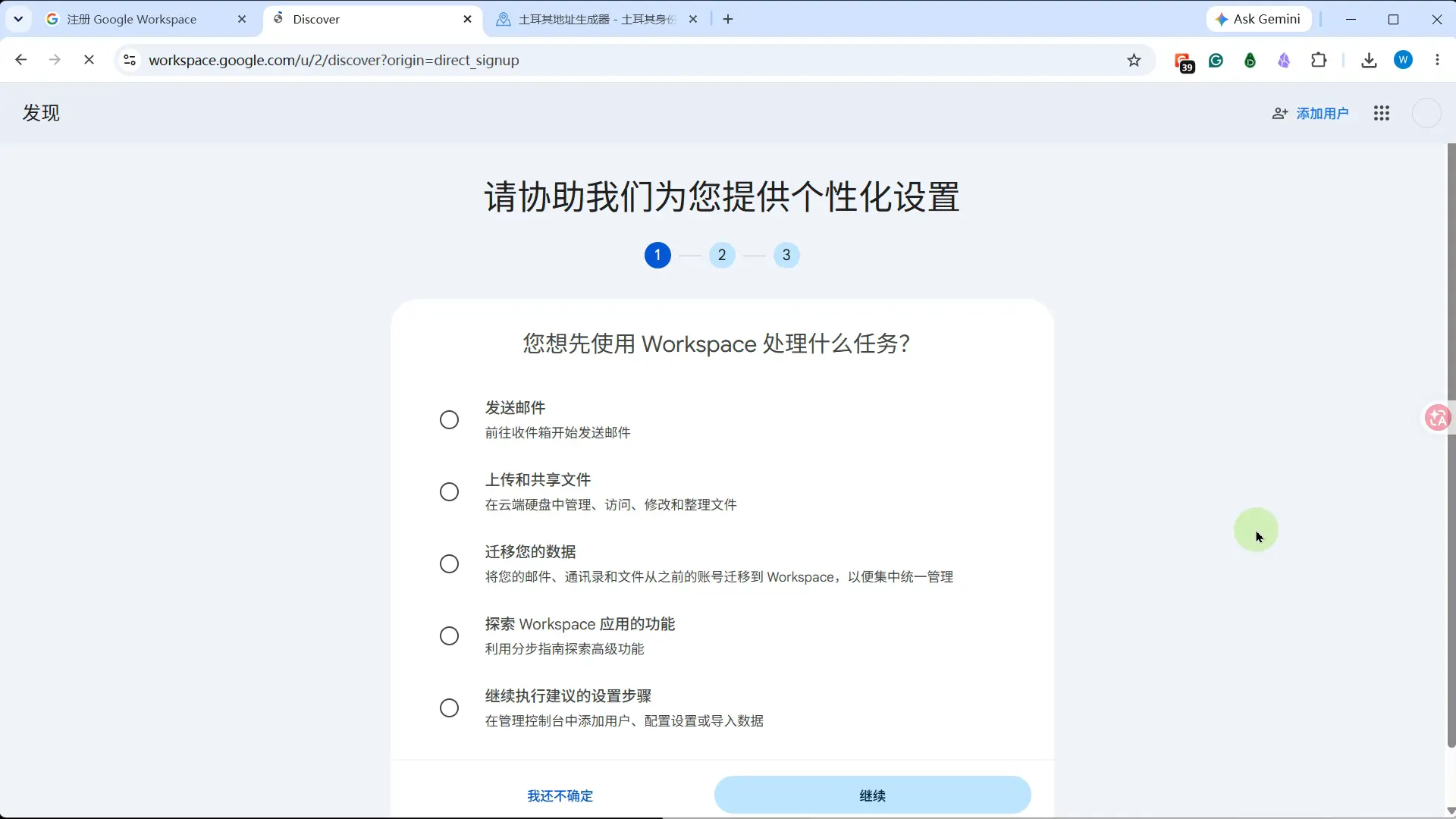This screenshot has width=1456, height=819.
Task: Select the 上传和共享文件 radio option
Action: 449,492
